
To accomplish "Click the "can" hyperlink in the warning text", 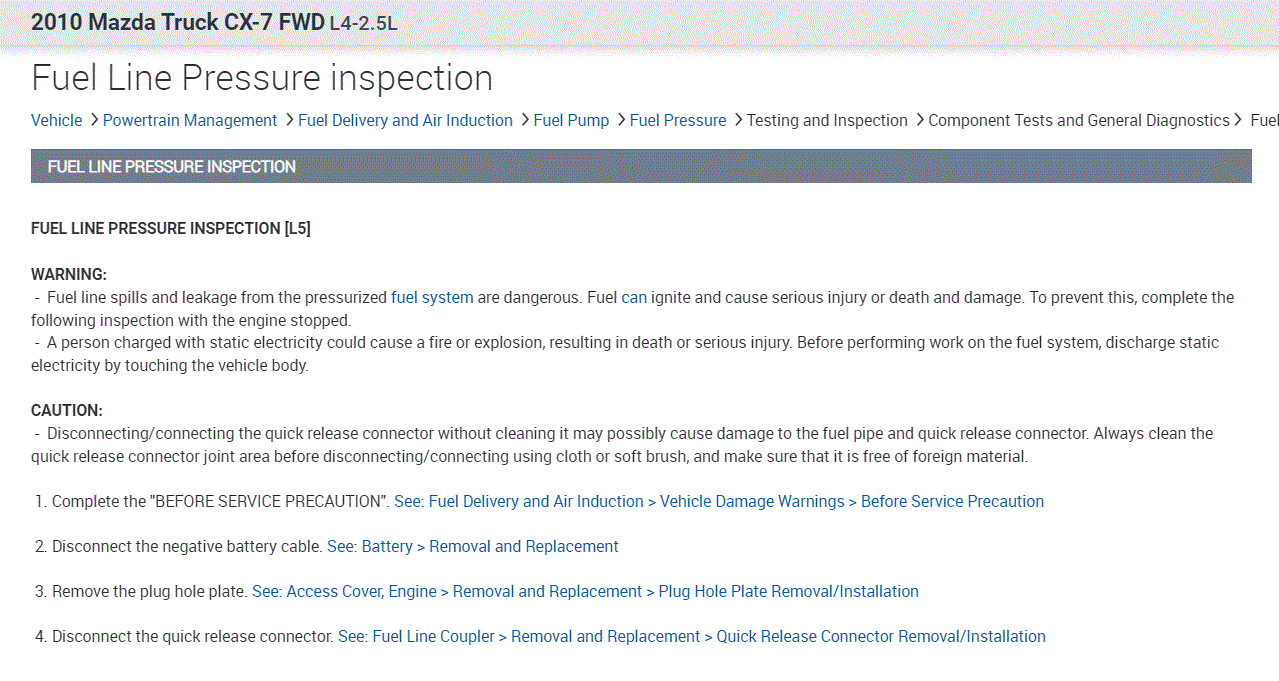I will coord(634,297).
